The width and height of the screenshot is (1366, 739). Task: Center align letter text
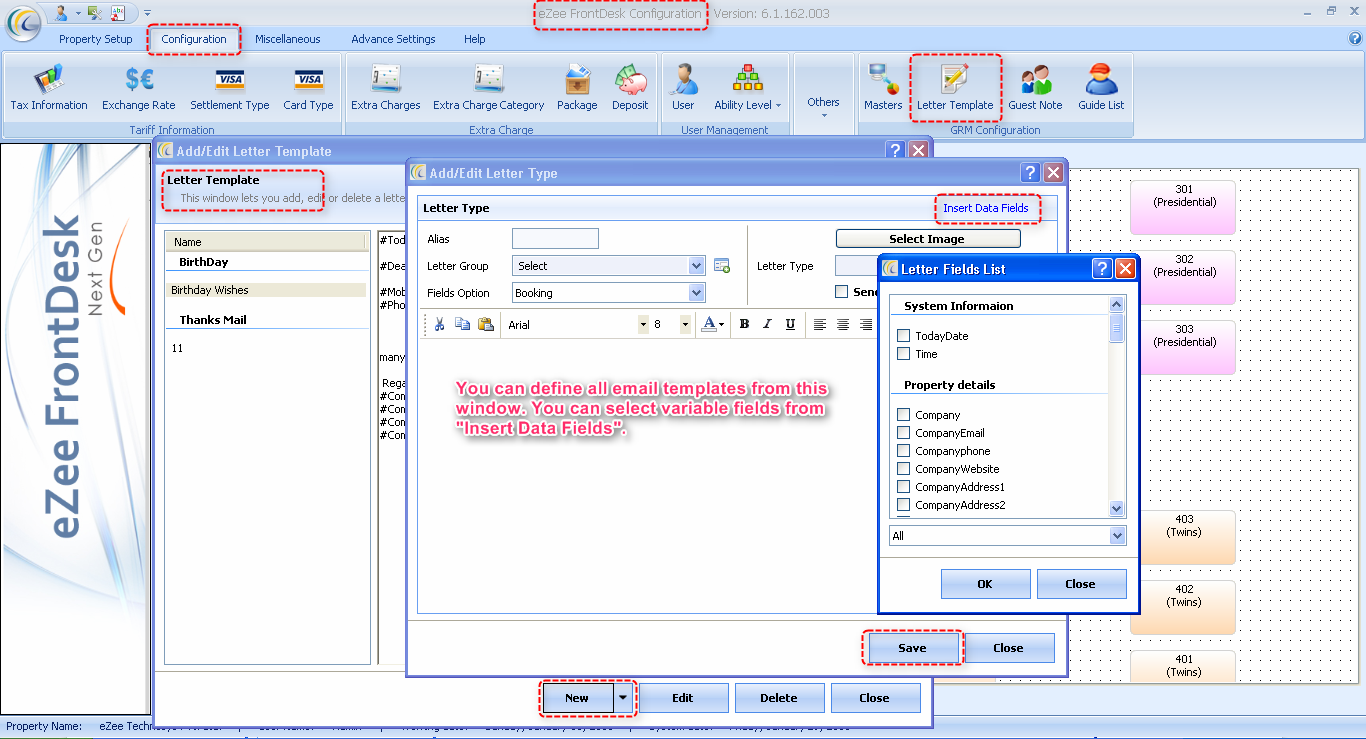(x=843, y=324)
